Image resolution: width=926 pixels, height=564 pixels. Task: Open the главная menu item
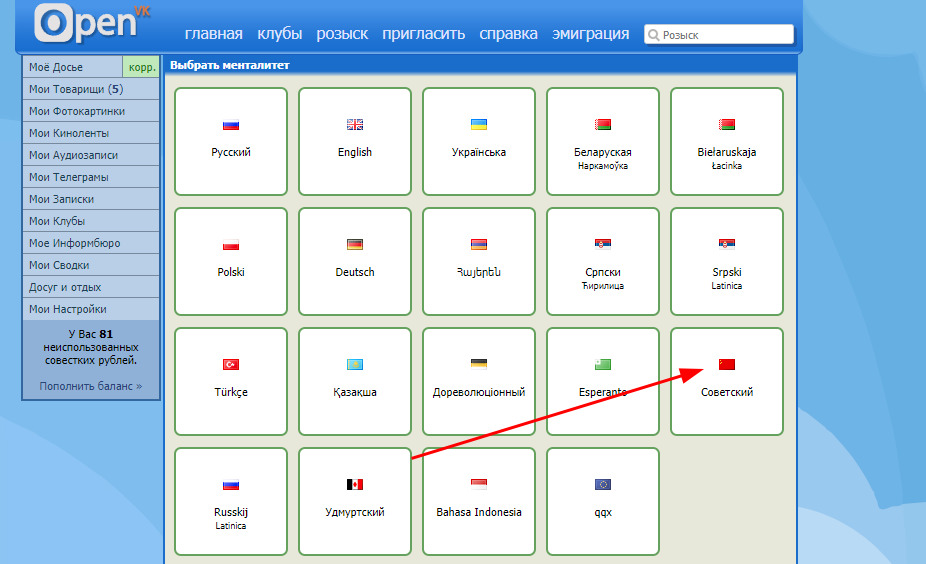213,34
